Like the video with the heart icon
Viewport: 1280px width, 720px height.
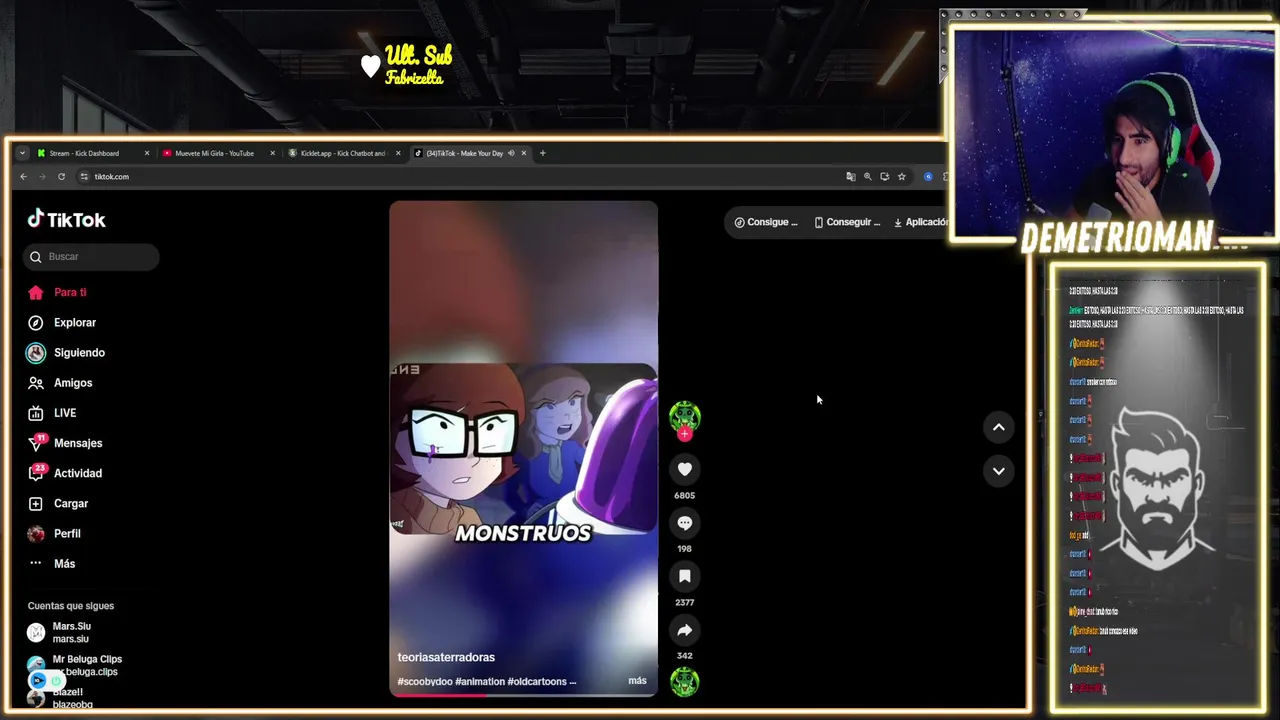(x=685, y=469)
